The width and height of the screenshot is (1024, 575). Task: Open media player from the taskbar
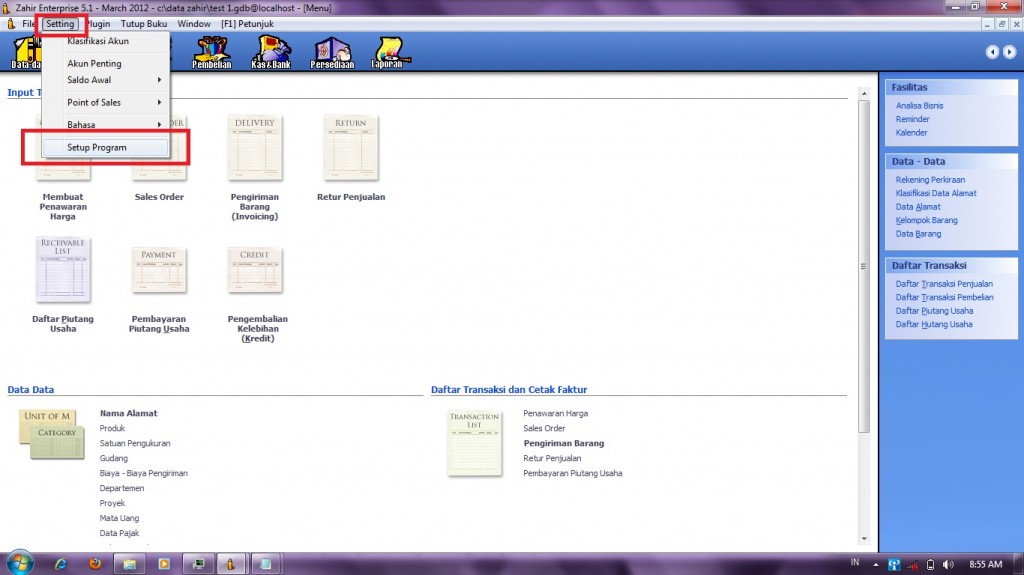(164, 564)
